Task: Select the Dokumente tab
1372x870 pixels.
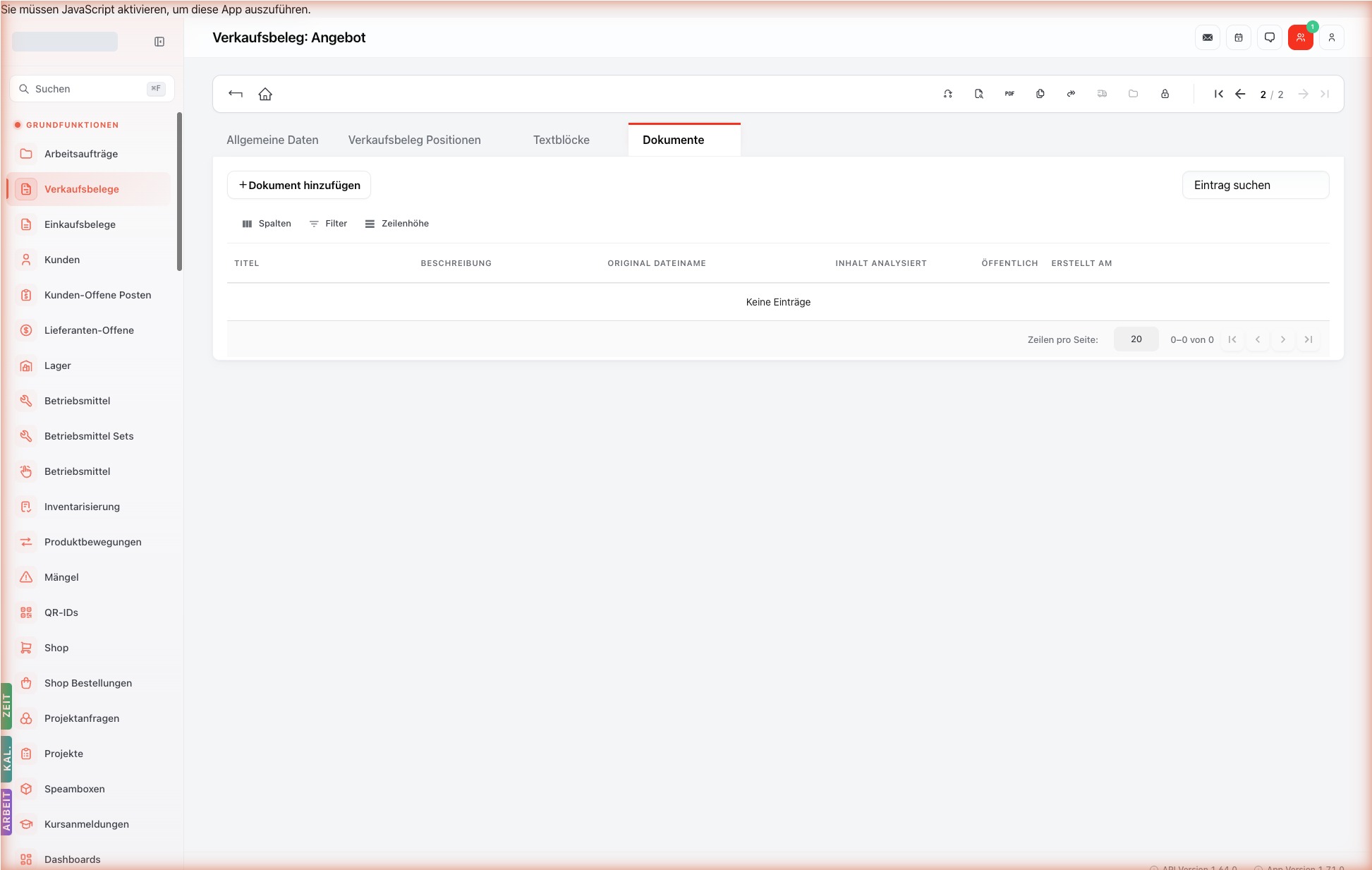Action: [684, 140]
